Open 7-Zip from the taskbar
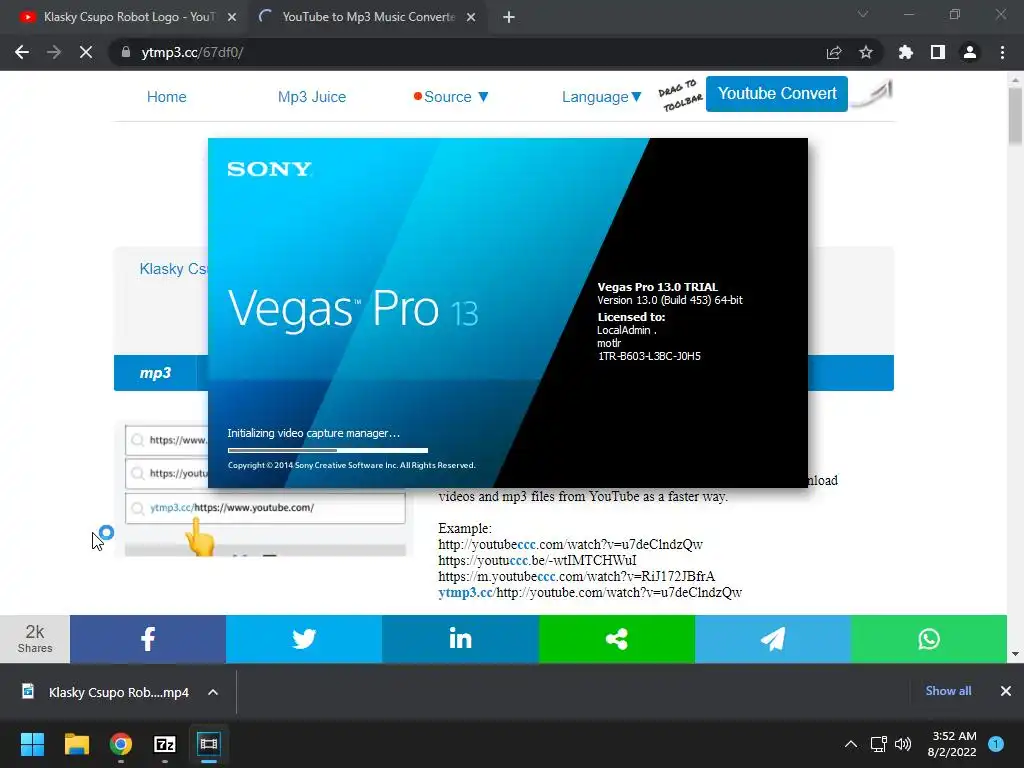 [x=165, y=744]
